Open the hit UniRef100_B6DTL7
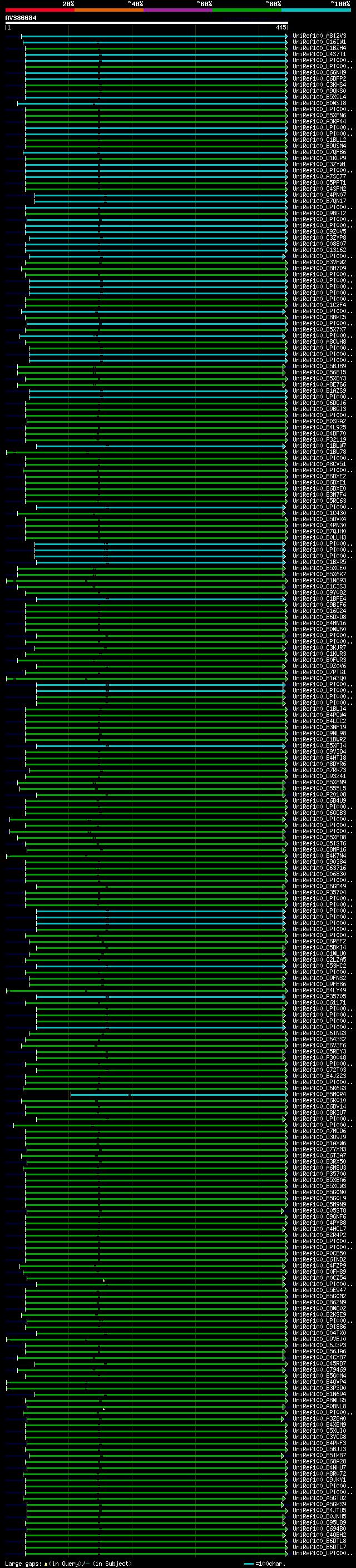 pos(319,1547)
